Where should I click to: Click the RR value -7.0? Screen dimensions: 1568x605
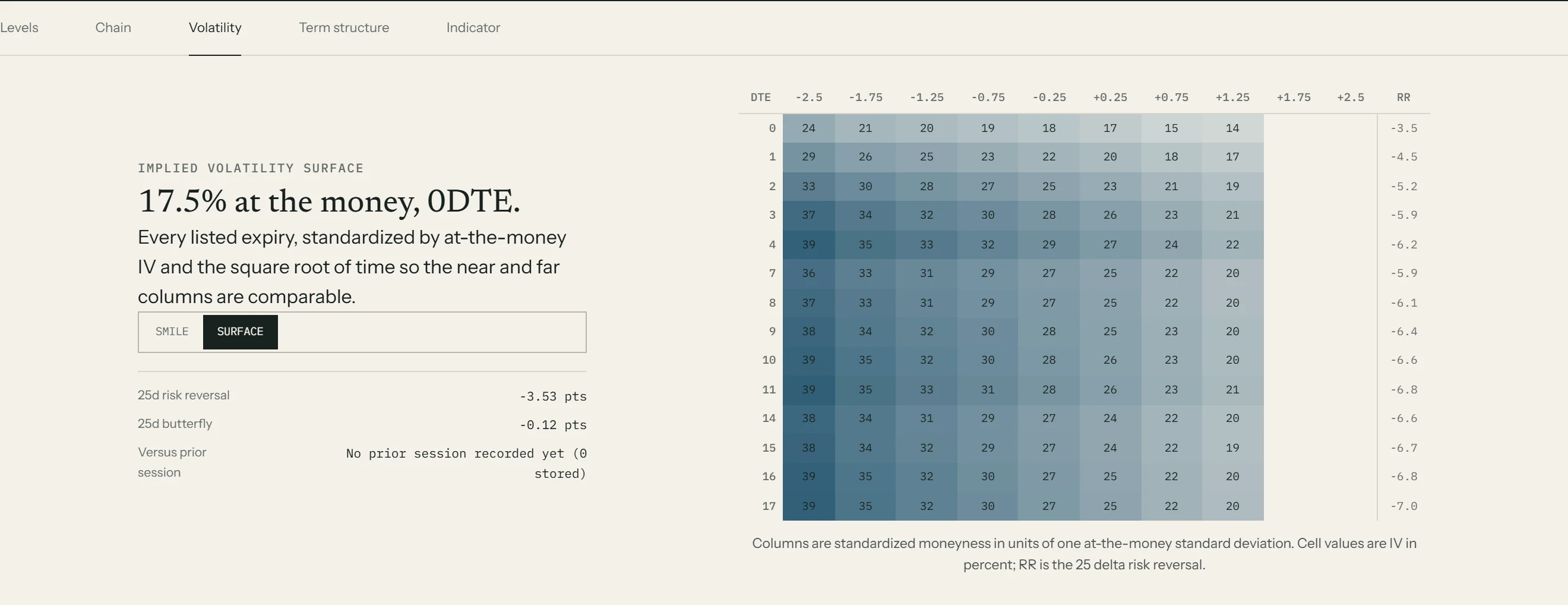1403,506
